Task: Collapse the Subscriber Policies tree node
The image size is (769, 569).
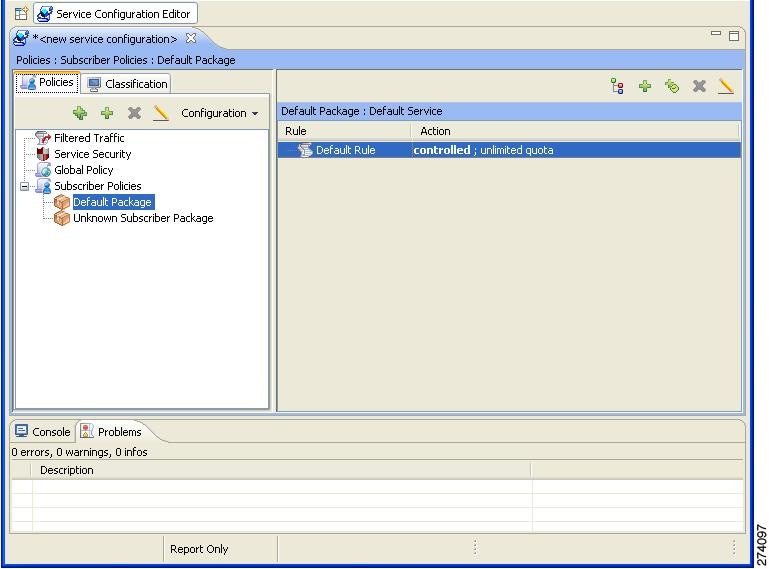Action: [25, 186]
